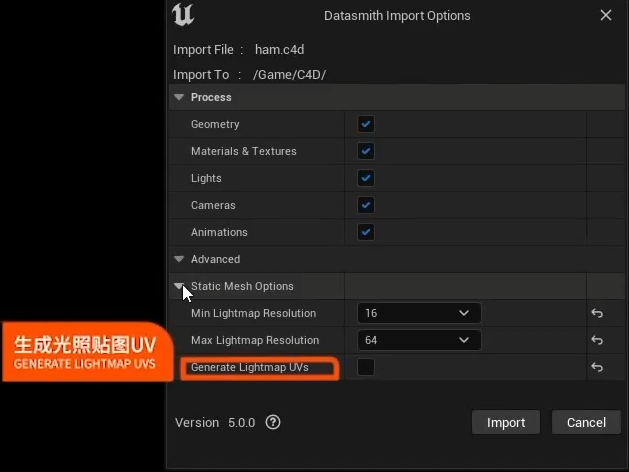Uncheck the Geometry checkbox
This screenshot has width=629, height=472.
366,124
